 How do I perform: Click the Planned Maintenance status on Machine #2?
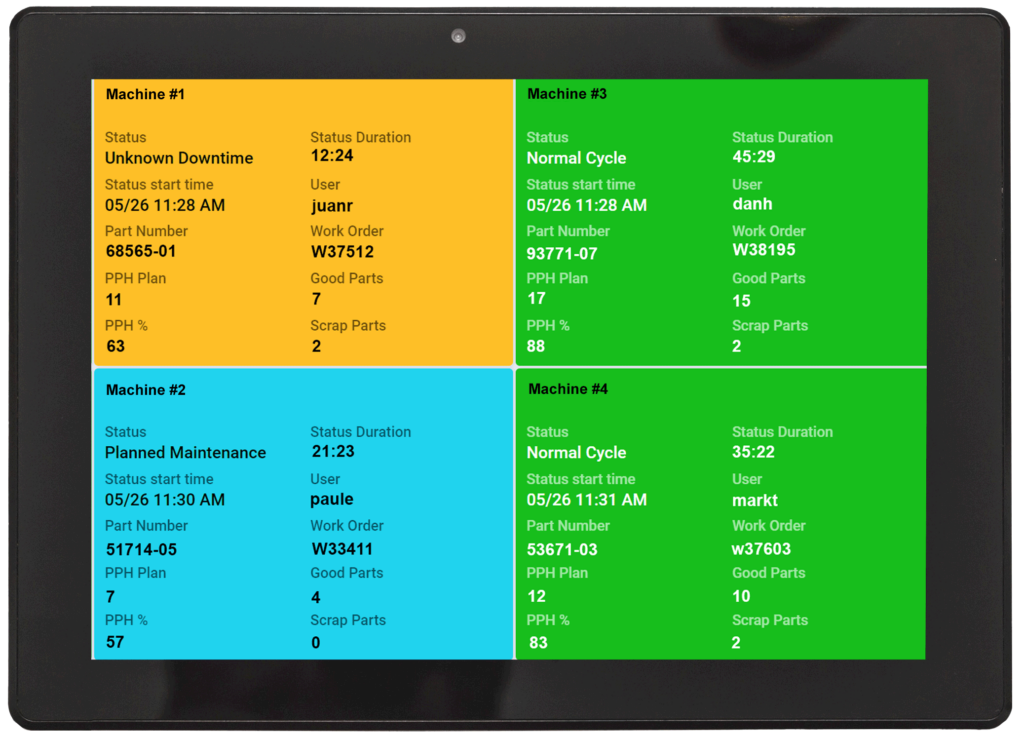coord(185,453)
